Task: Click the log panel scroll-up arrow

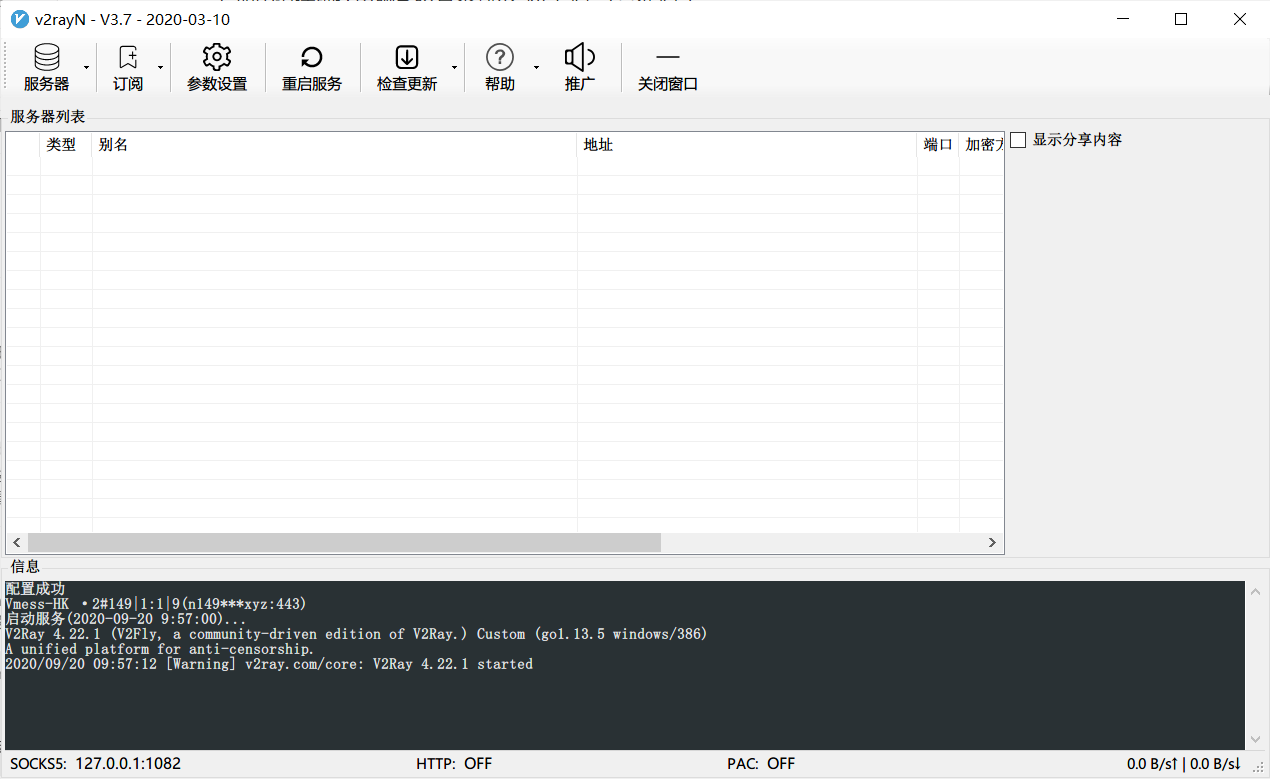Action: click(x=1257, y=591)
